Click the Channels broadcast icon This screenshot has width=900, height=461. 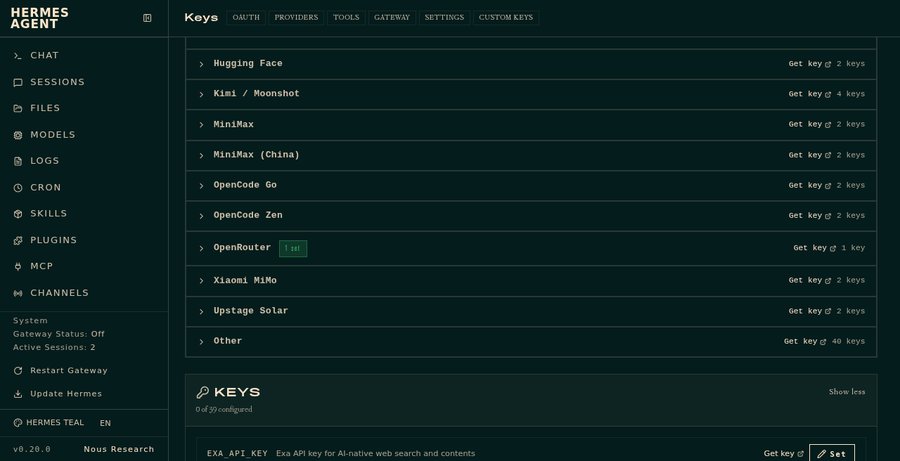coord(18,293)
